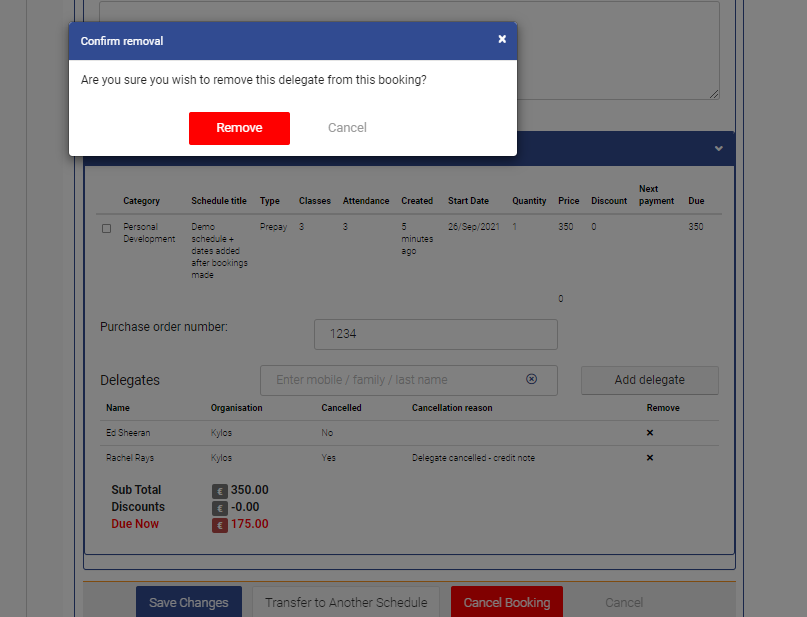The width and height of the screenshot is (807, 617).
Task: Tick the Personal Development schedule row checkbox
Action: click(107, 229)
